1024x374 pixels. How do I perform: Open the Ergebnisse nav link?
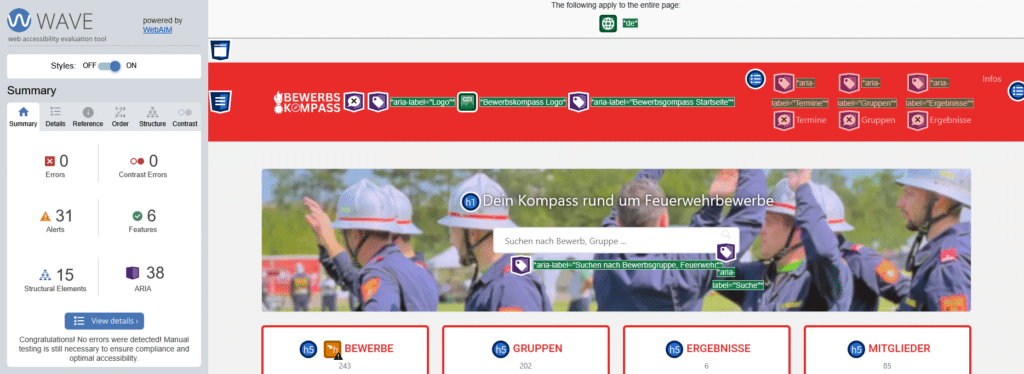click(x=950, y=120)
